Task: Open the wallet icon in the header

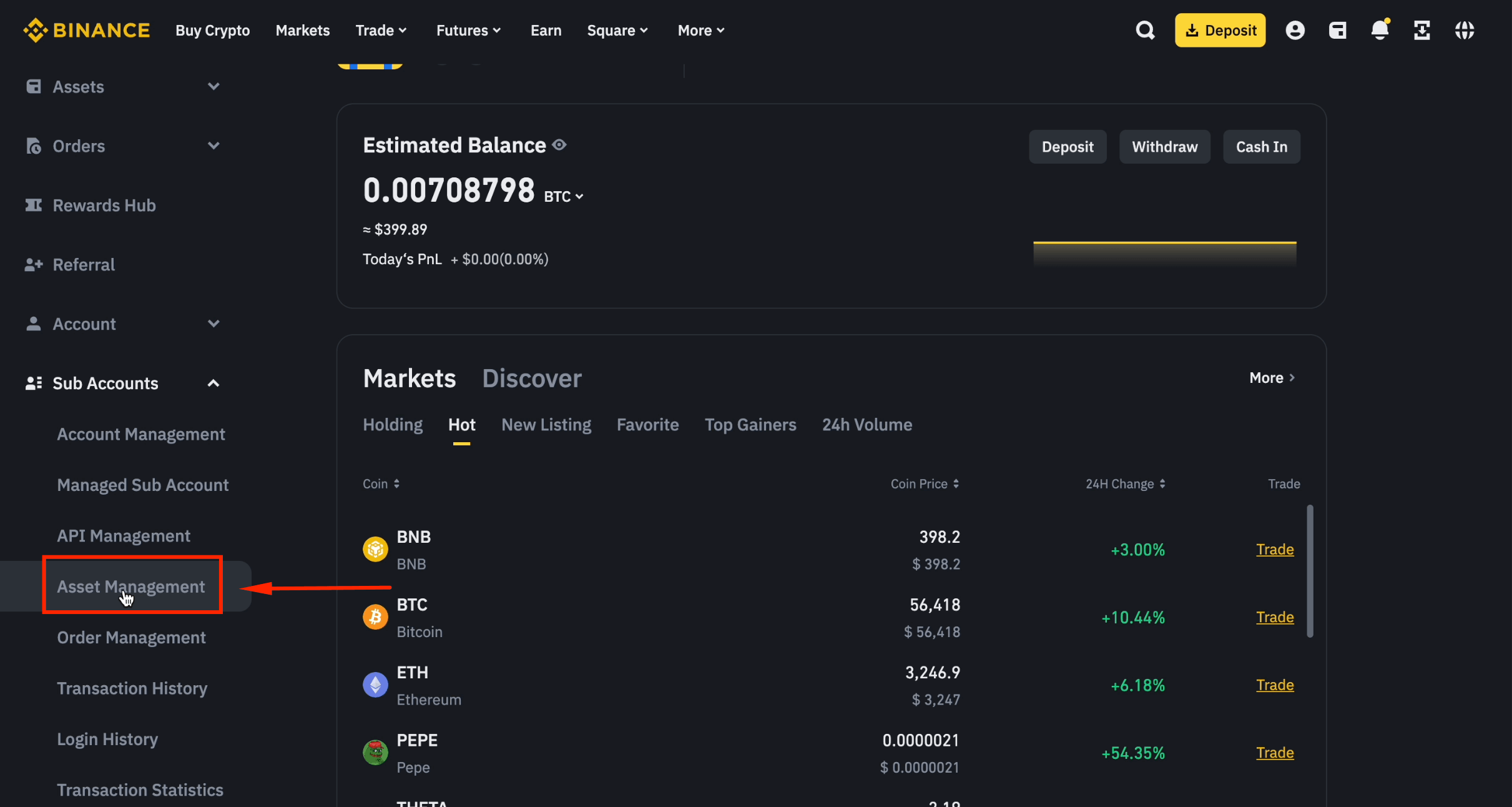Action: click(1338, 29)
